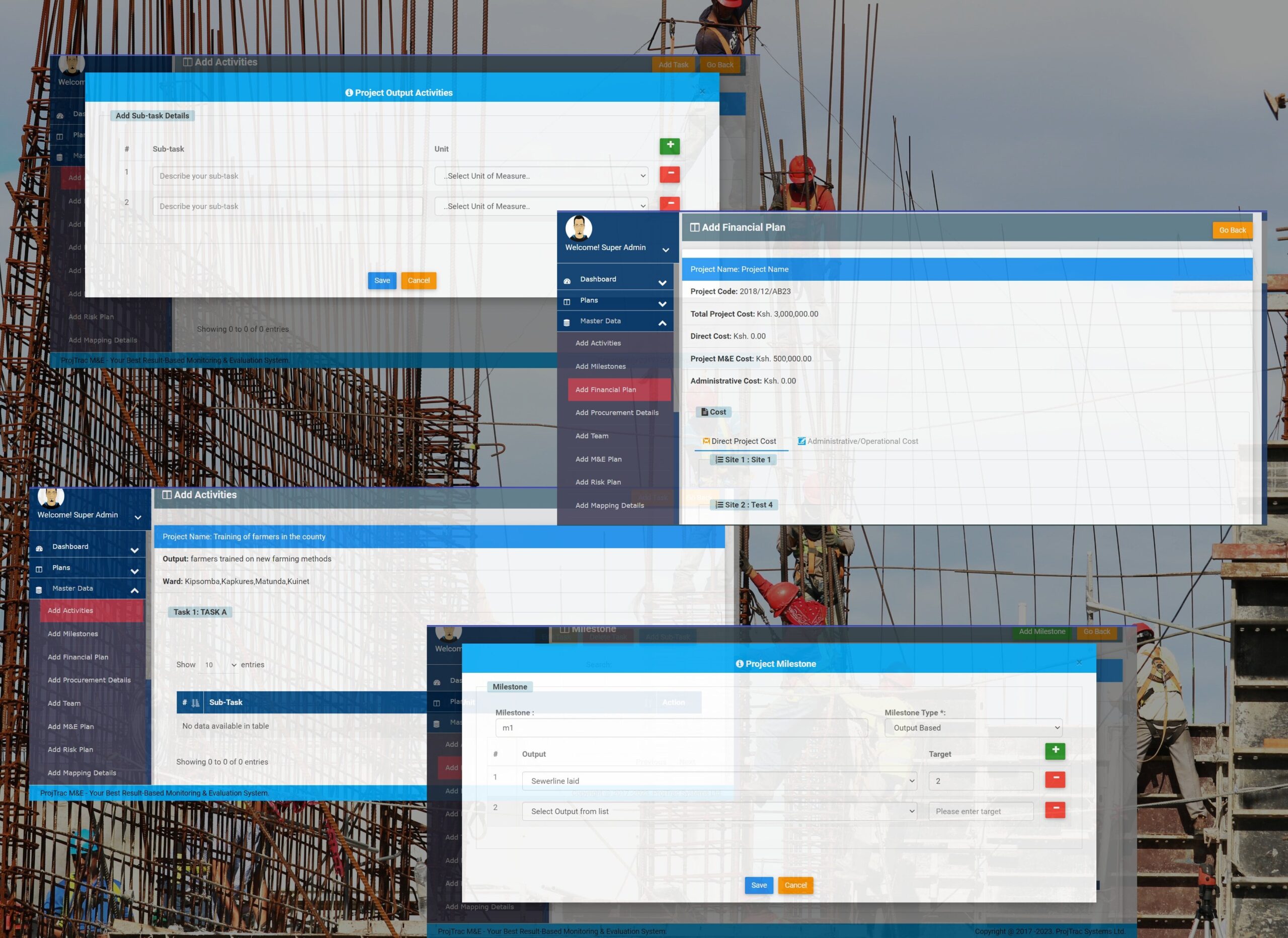Click green plus icon in Sub-task Details
Image resolution: width=1288 pixels, height=938 pixels.
tap(670, 145)
